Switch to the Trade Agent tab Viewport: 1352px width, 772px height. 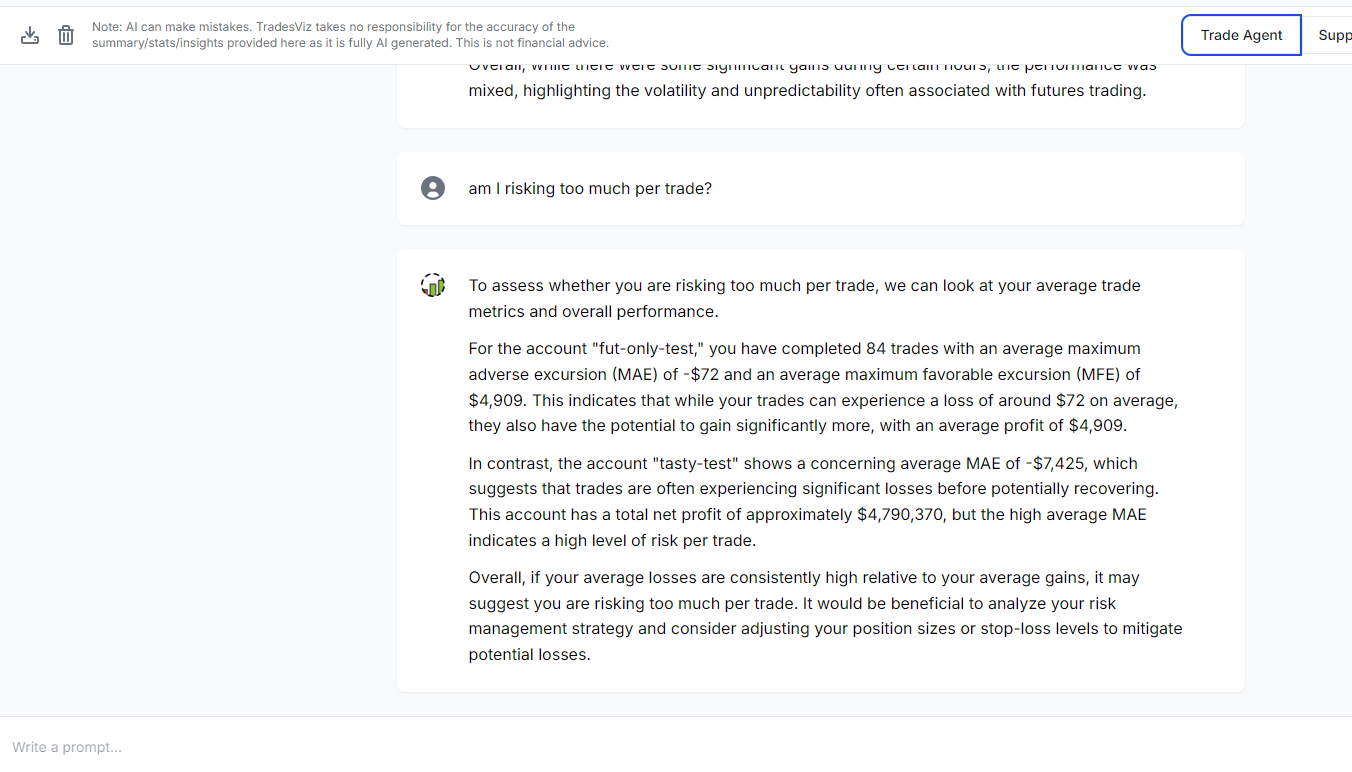click(x=1241, y=35)
